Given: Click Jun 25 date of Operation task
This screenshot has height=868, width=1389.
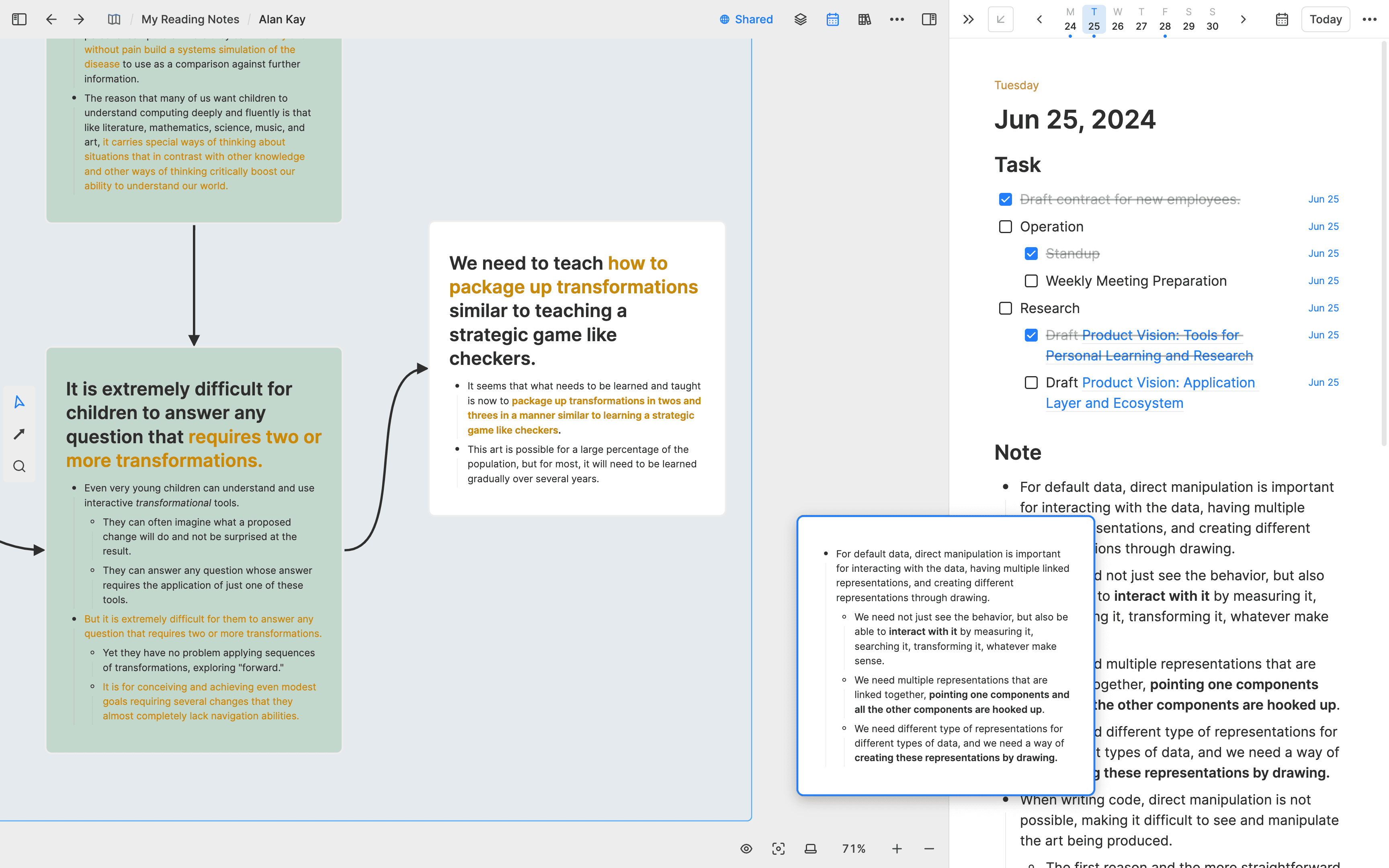Looking at the screenshot, I should (1323, 227).
